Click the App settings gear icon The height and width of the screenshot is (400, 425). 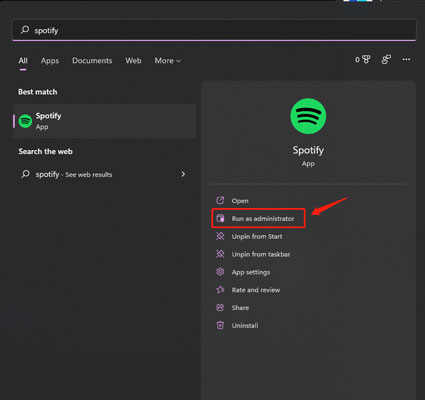click(220, 272)
